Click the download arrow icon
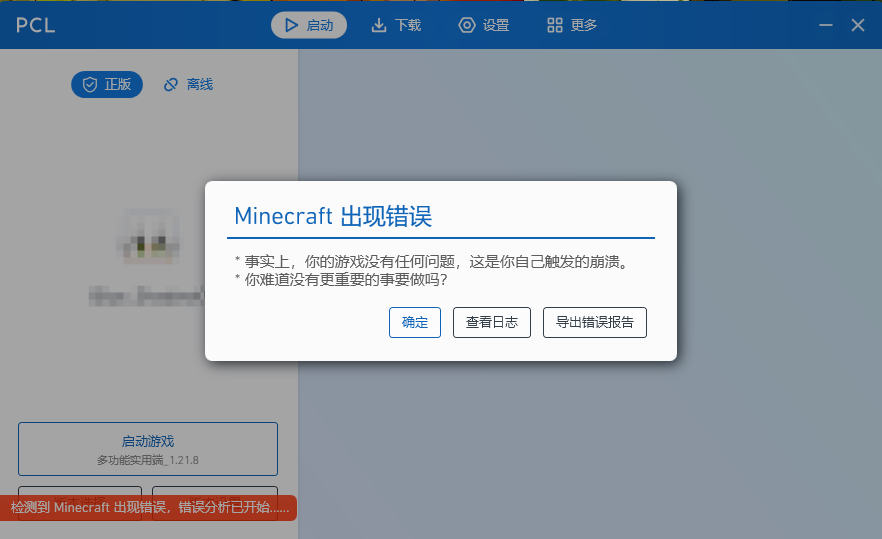Viewport: 882px width, 539px height. 379,25
